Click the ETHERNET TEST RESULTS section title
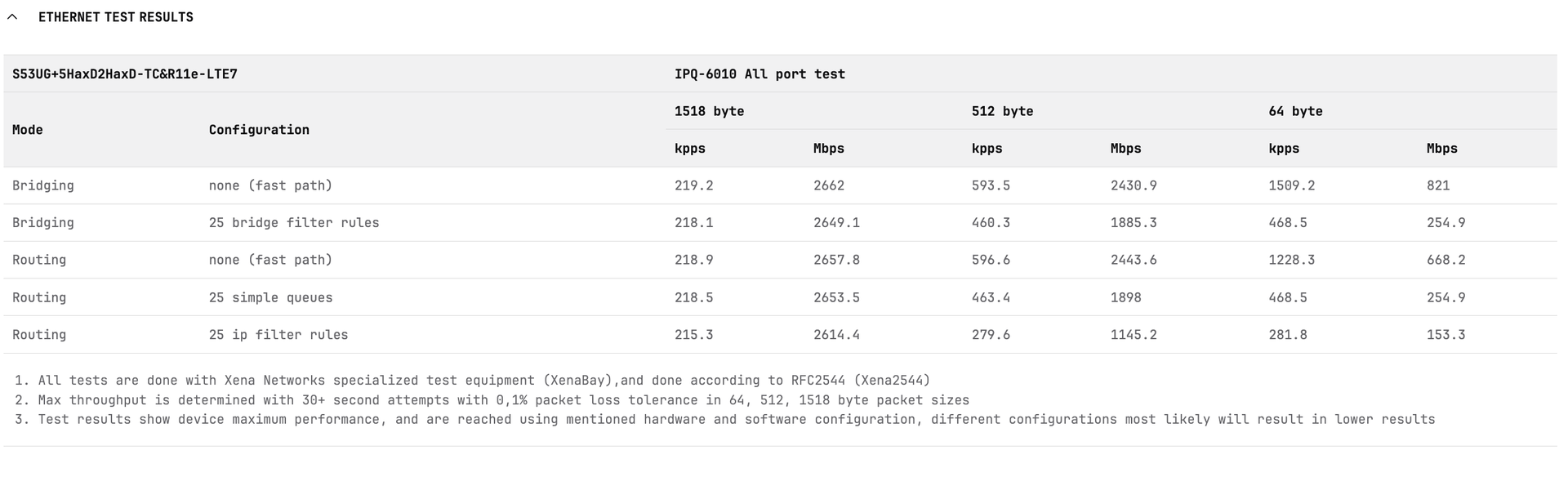This screenshot has height=477, width=1568. pyautogui.click(x=116, y=17)
